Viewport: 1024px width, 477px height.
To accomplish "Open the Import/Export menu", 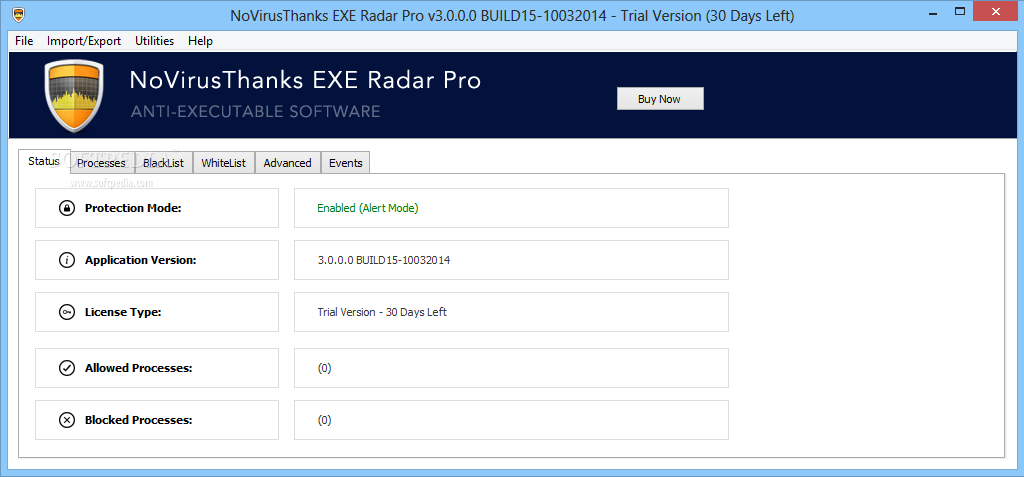I will pos(84,41).
